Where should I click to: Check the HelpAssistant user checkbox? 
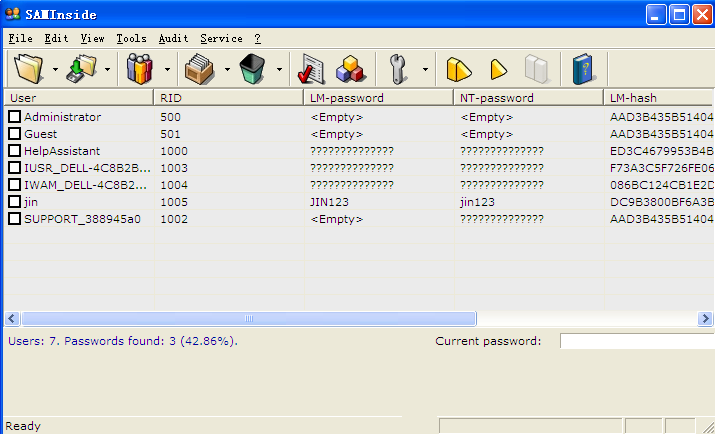point(15,150)
